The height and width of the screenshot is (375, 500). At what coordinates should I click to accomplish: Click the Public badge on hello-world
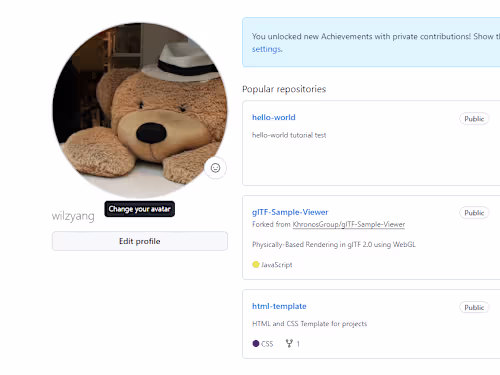[474, 119]
